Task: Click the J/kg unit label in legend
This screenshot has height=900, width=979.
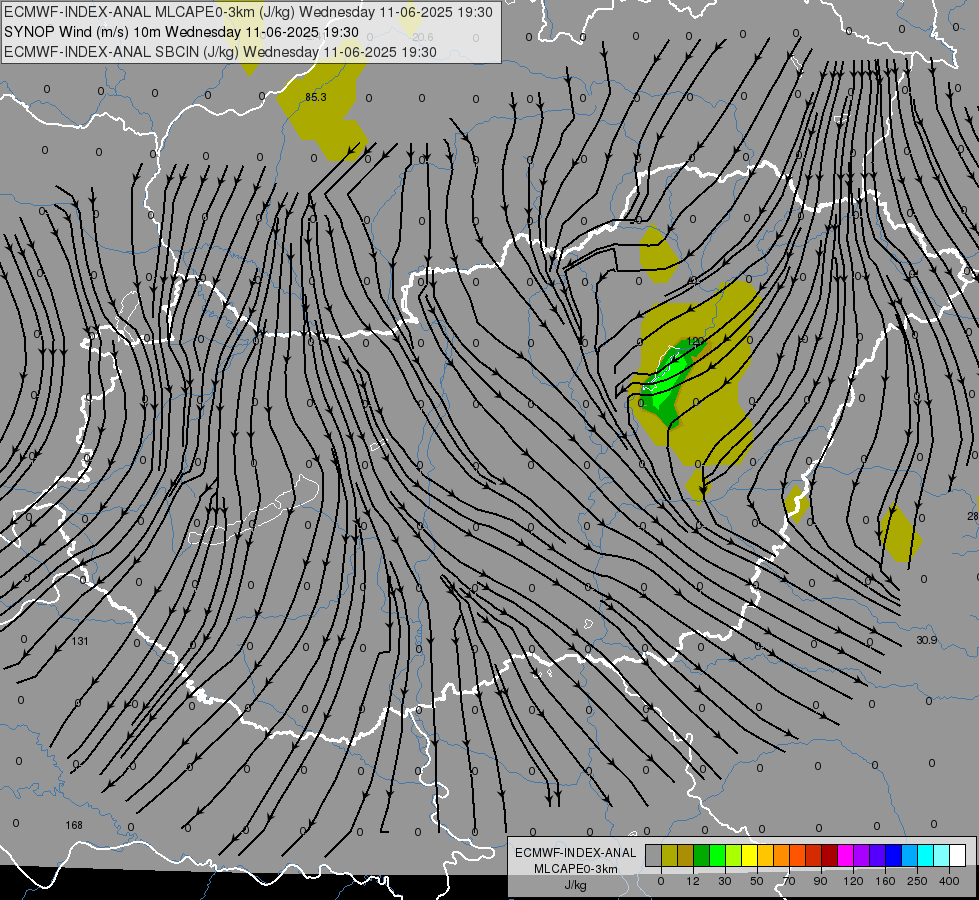Action: (576, 885)
